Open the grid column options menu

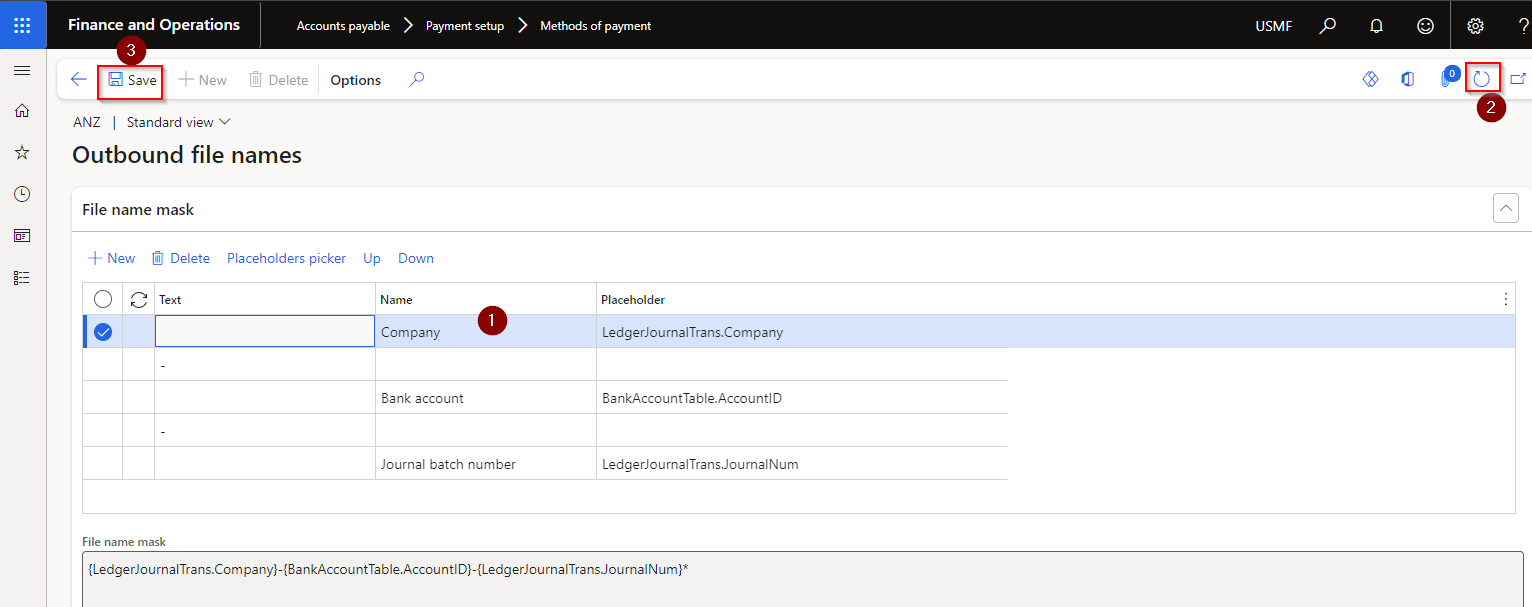(1505, 299)
